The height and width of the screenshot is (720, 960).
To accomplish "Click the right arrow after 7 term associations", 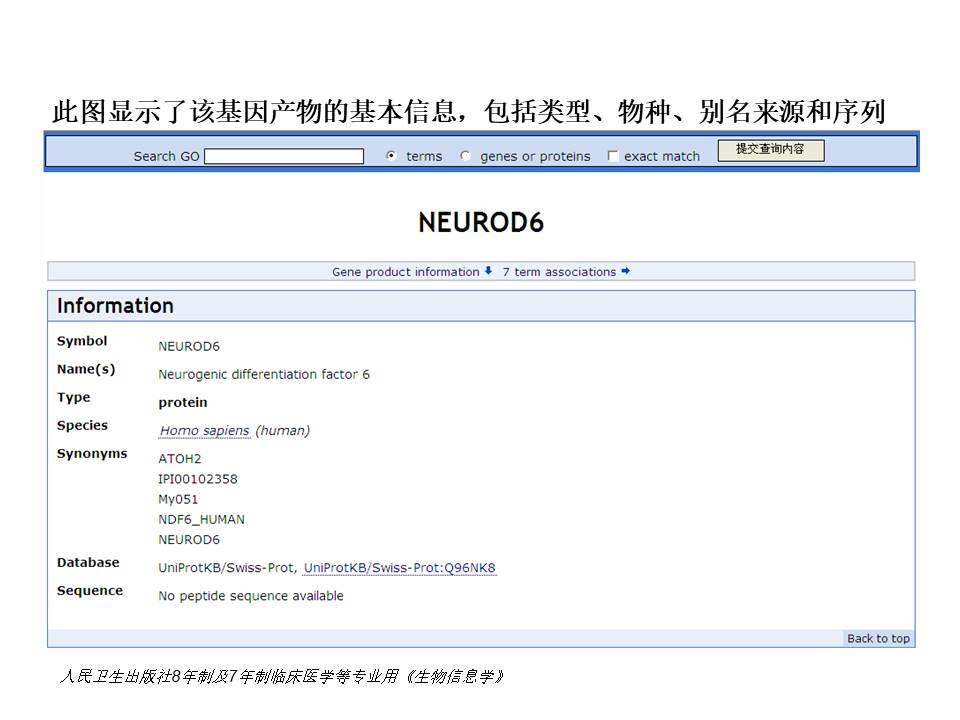I will pos(626,271).
